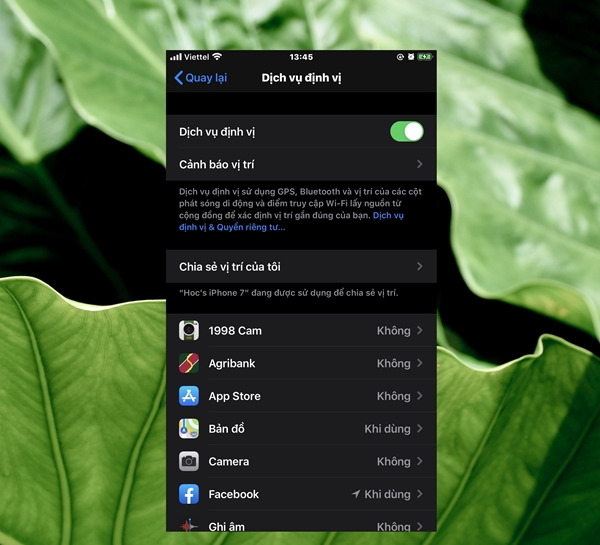
Task: Open App Store row chevron
Action: pos(420,396)
